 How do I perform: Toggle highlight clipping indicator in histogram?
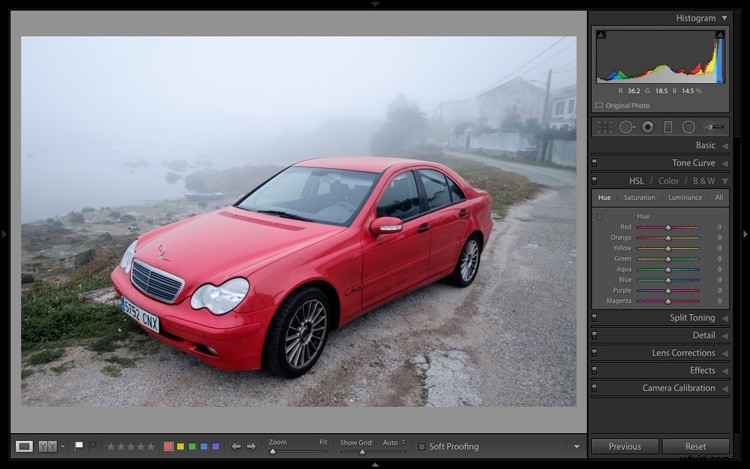click(x=720, y=34)
